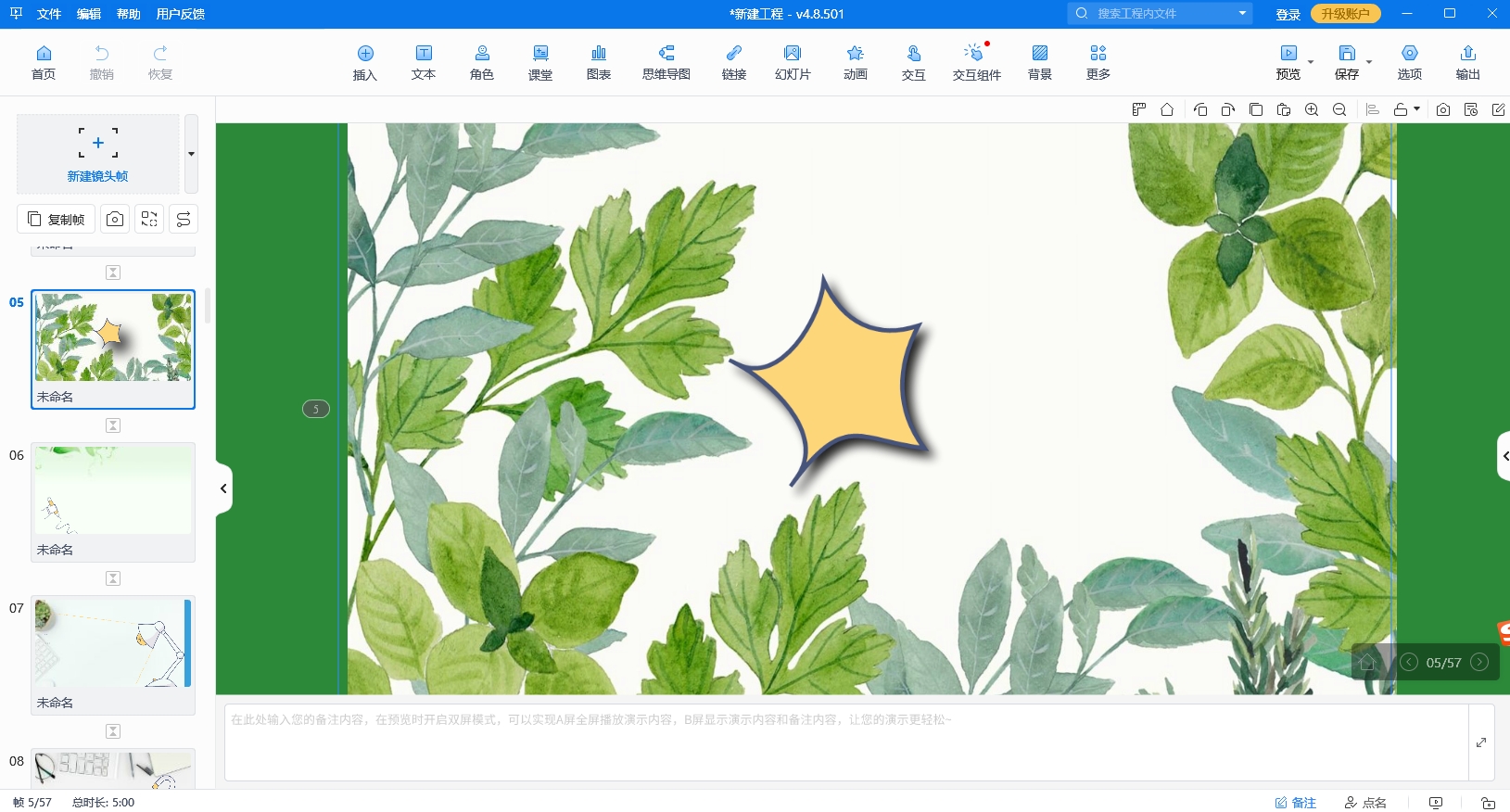Open the 动画 animation tool

pyautogui.click(x=856, y=62)
